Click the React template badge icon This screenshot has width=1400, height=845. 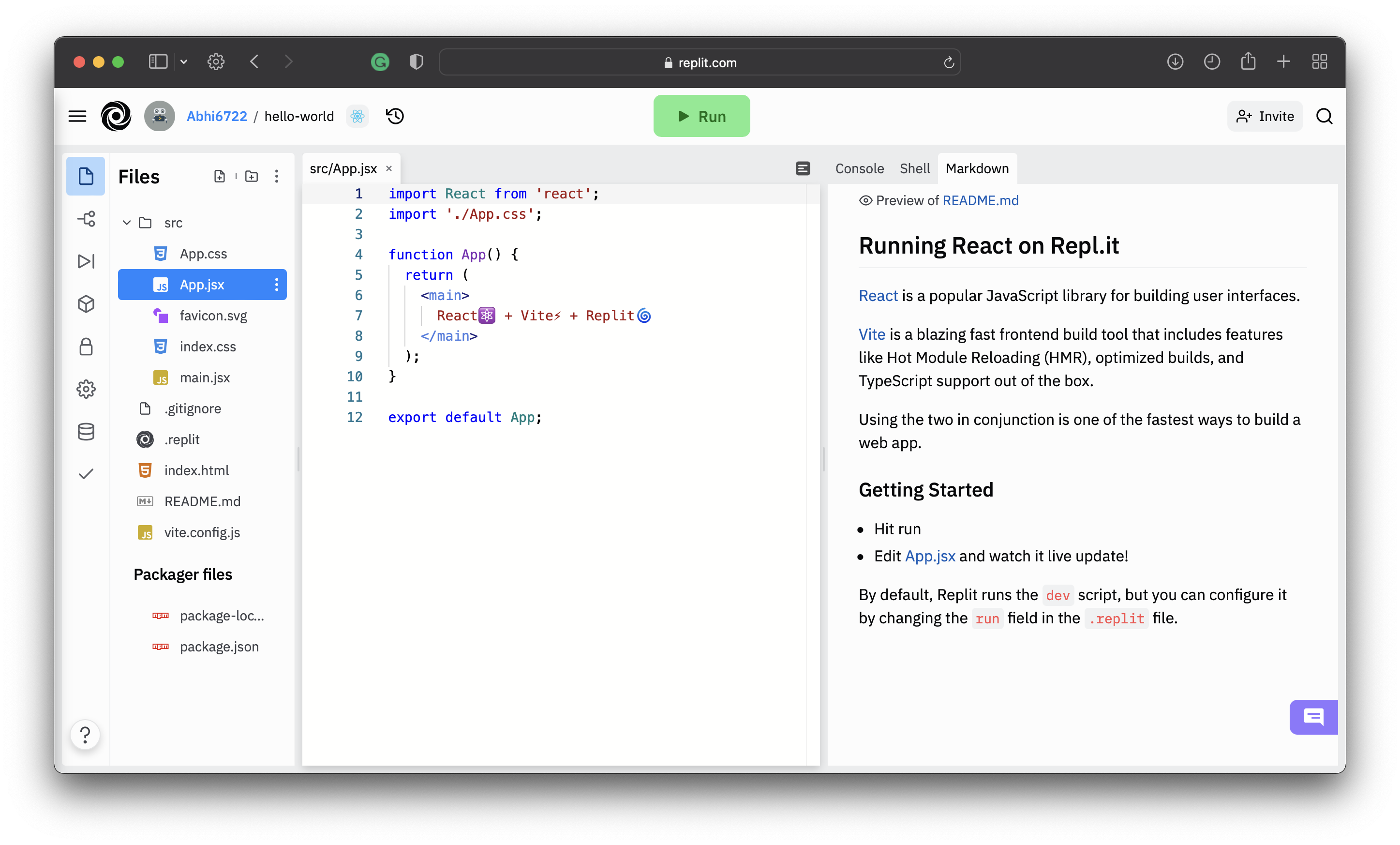click(357, 116)
